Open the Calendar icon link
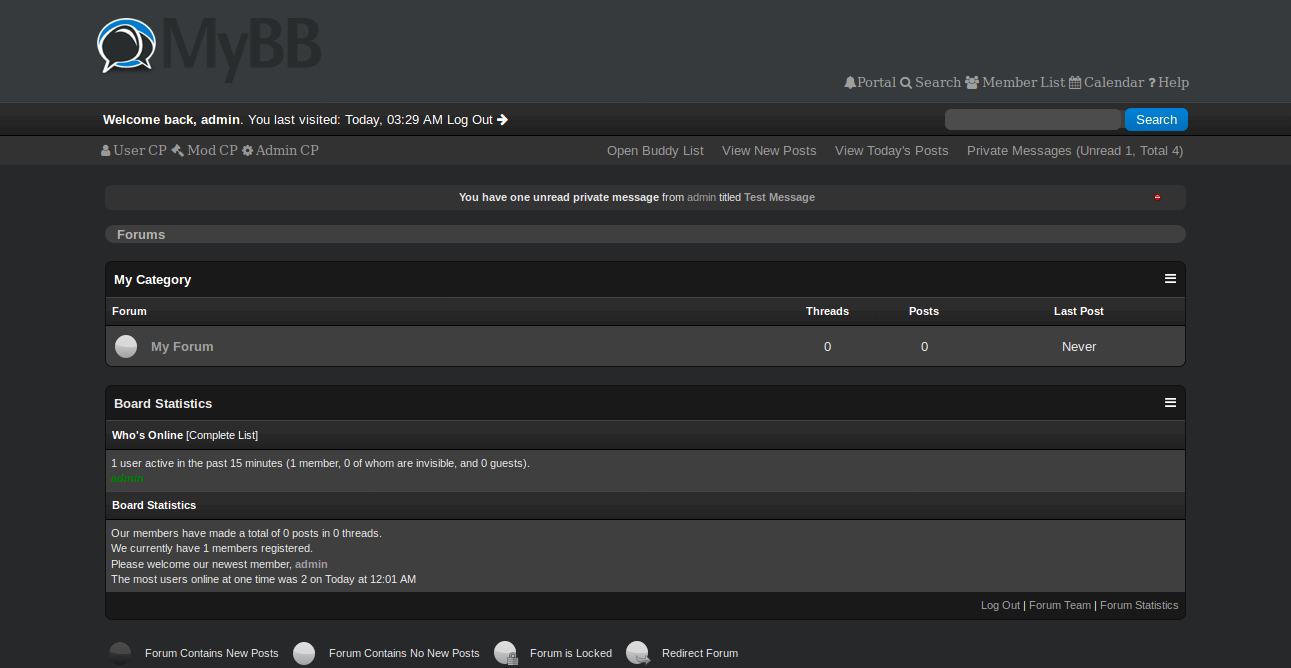The height and width of the screenshot is (668, 1291). click(1075, 83)
